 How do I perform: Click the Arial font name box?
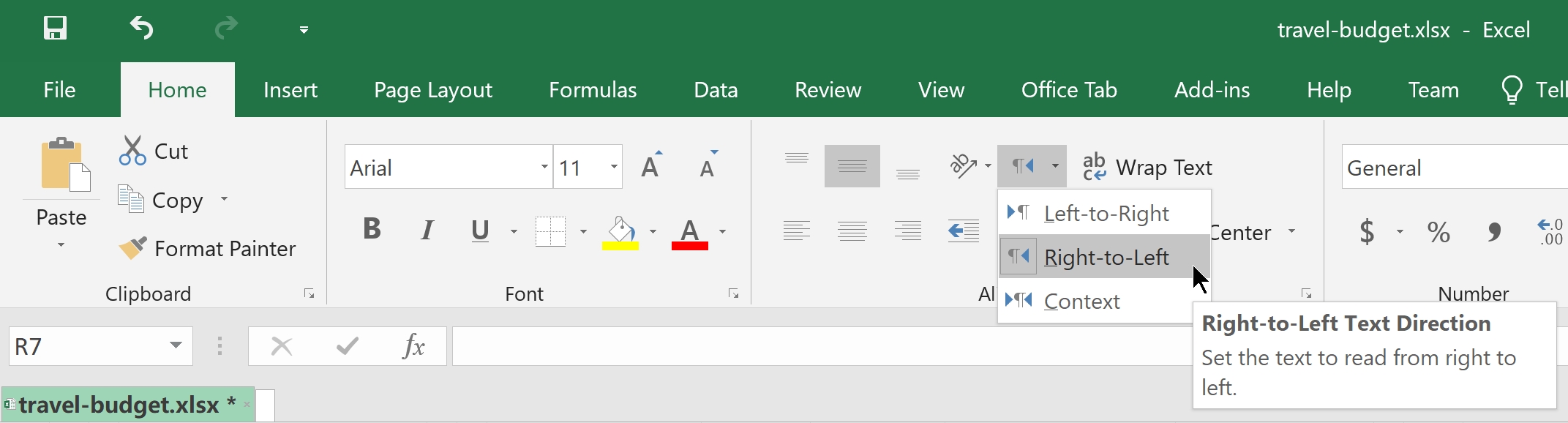[442, 168]
